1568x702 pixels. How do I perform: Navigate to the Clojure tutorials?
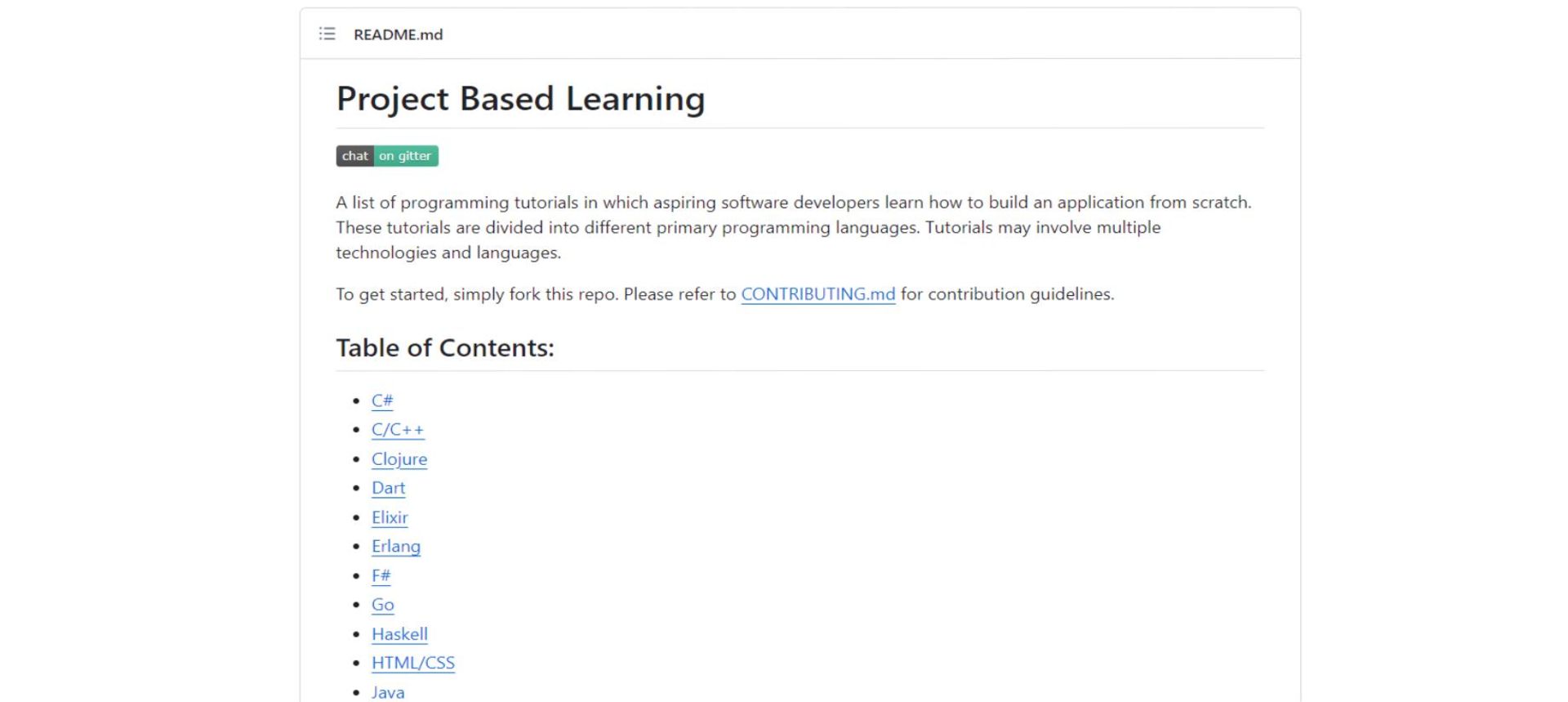coord(399,459)
